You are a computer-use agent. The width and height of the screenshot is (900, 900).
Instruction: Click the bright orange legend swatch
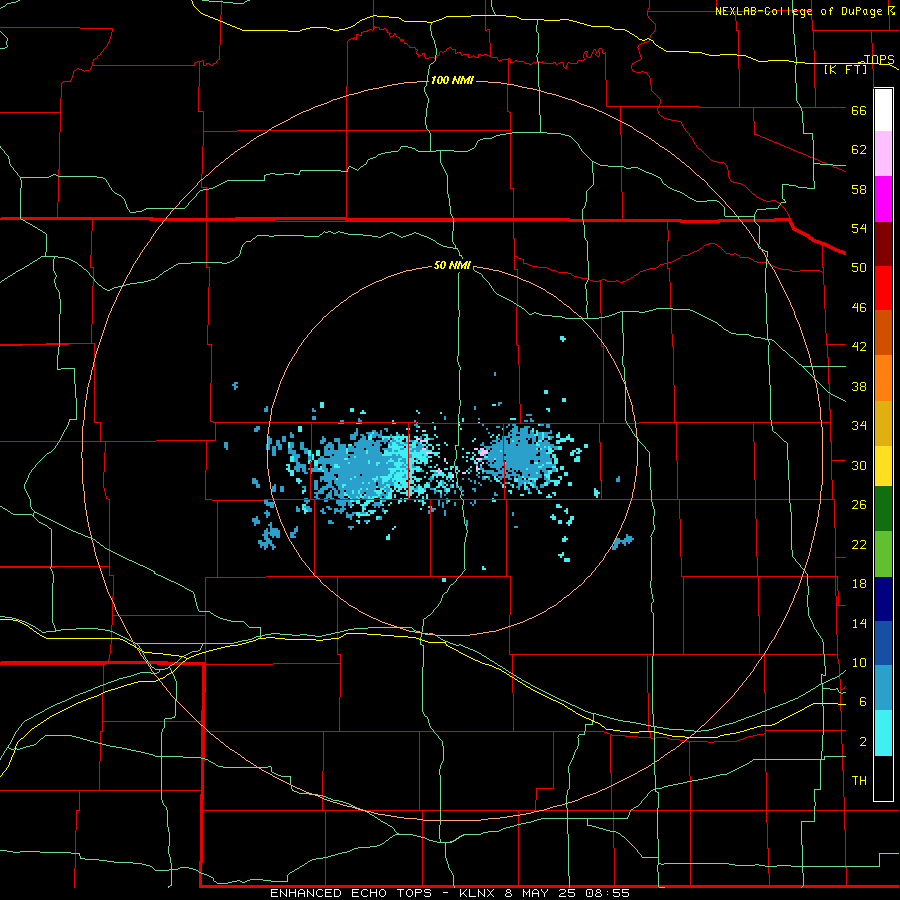click(883, 378)
